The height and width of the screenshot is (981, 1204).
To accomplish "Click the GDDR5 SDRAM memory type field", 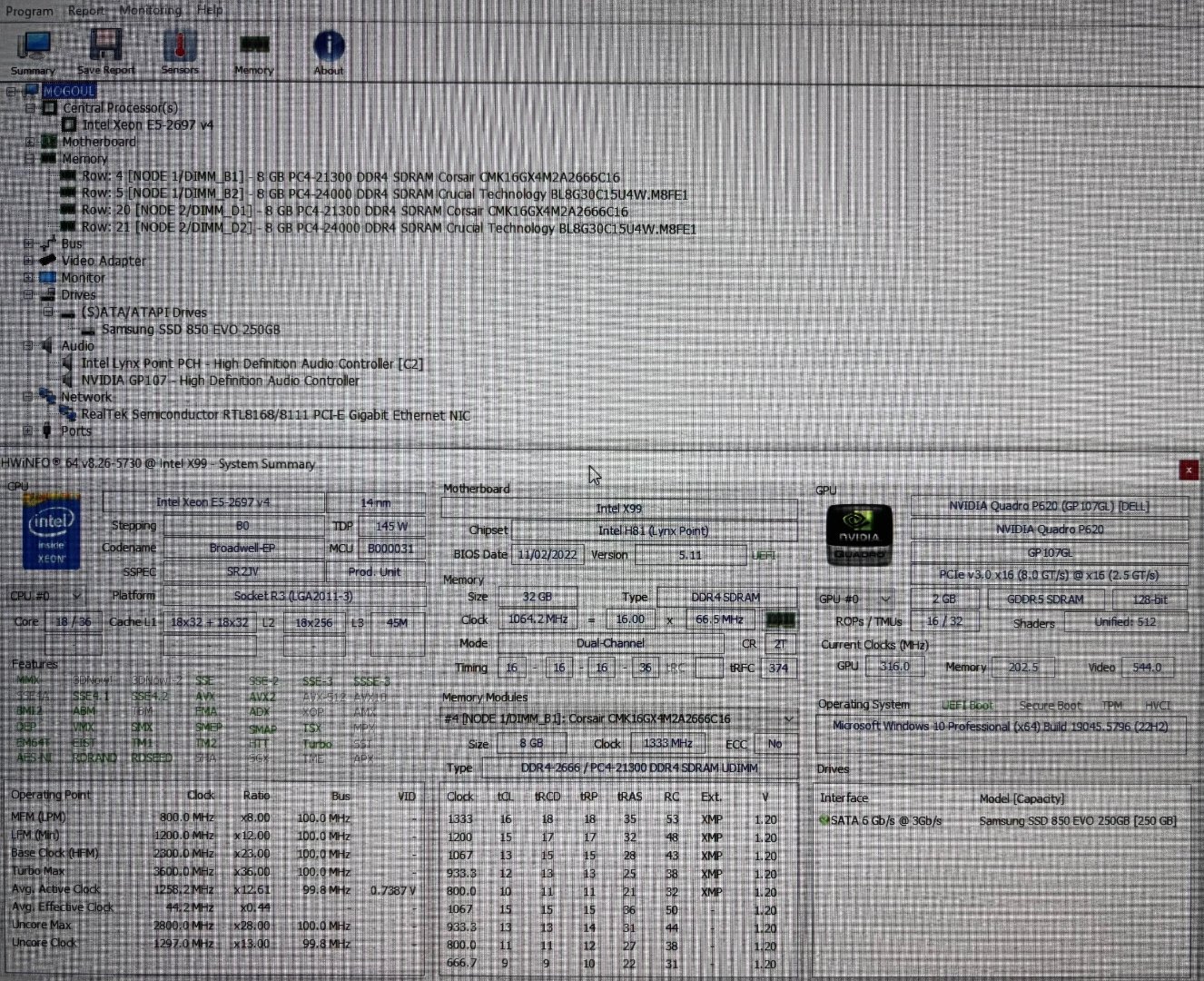I will (1045, 599).
